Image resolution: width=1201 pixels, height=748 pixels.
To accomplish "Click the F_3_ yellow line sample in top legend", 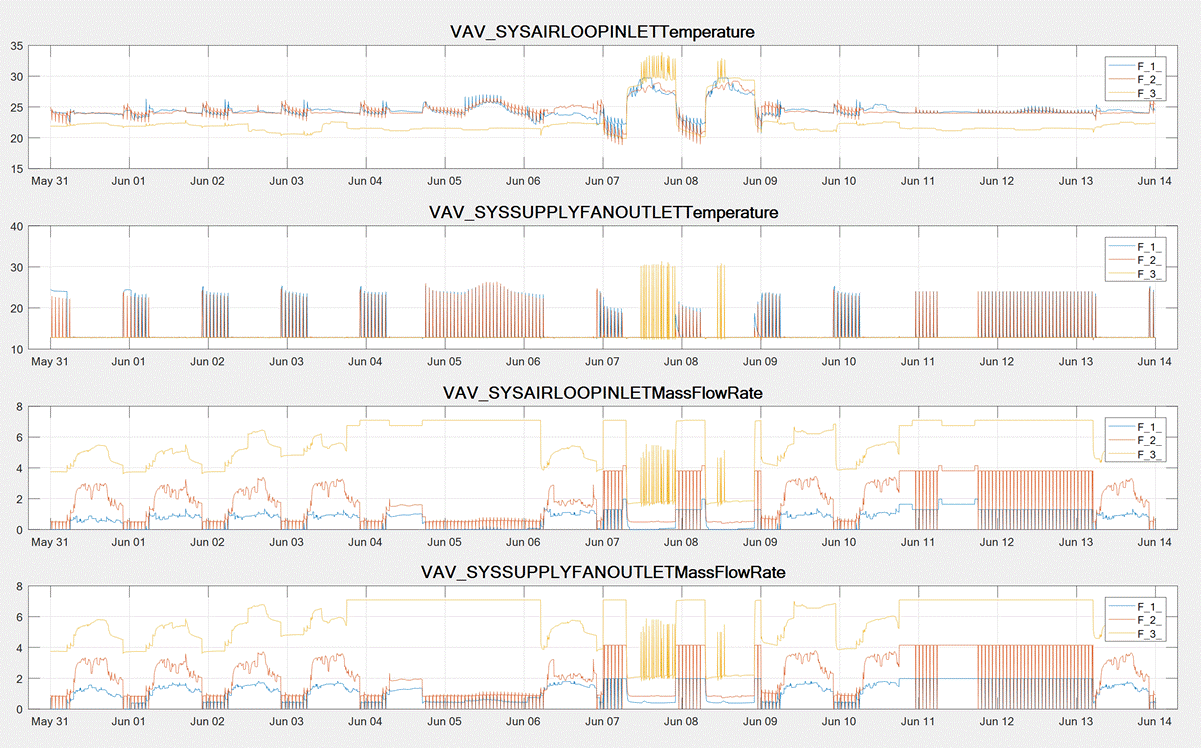I will click(x=1120, y=91).
